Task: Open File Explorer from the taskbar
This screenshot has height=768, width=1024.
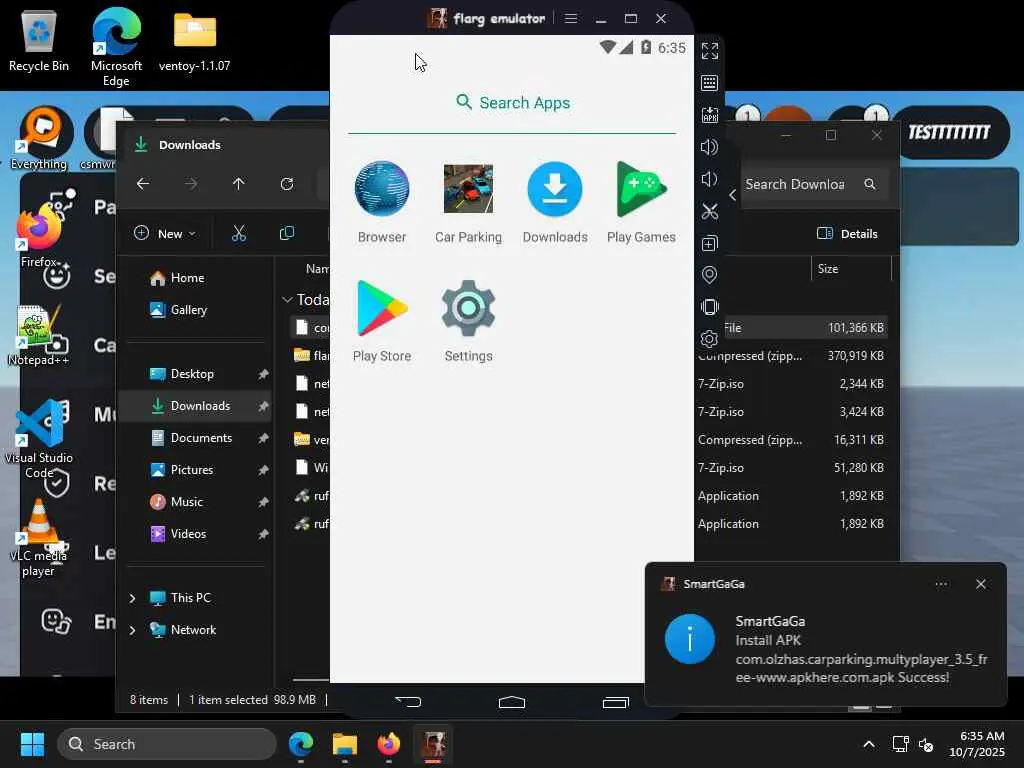Action: tap(345, 744)
